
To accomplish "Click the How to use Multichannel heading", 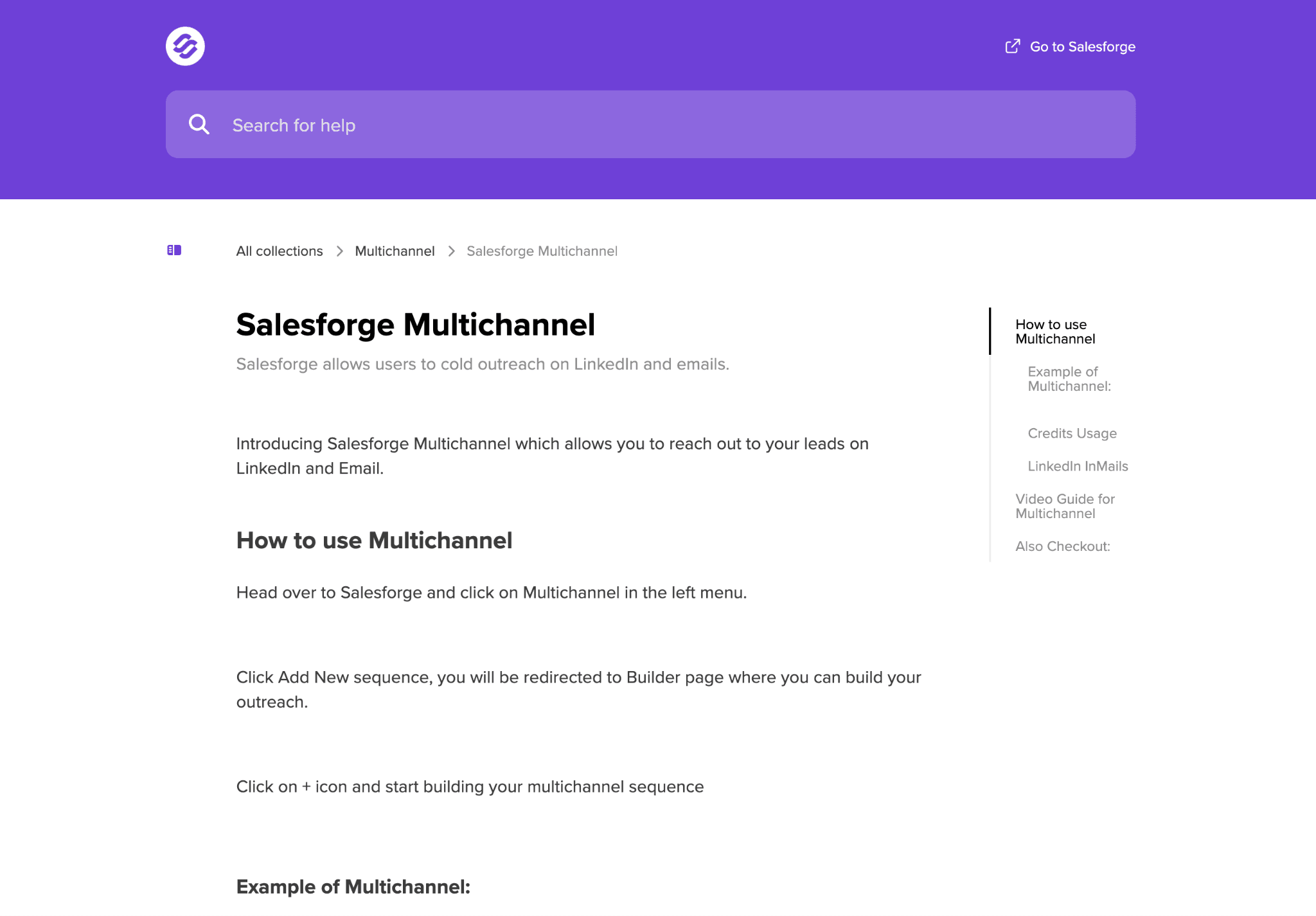I will [374, 541].
